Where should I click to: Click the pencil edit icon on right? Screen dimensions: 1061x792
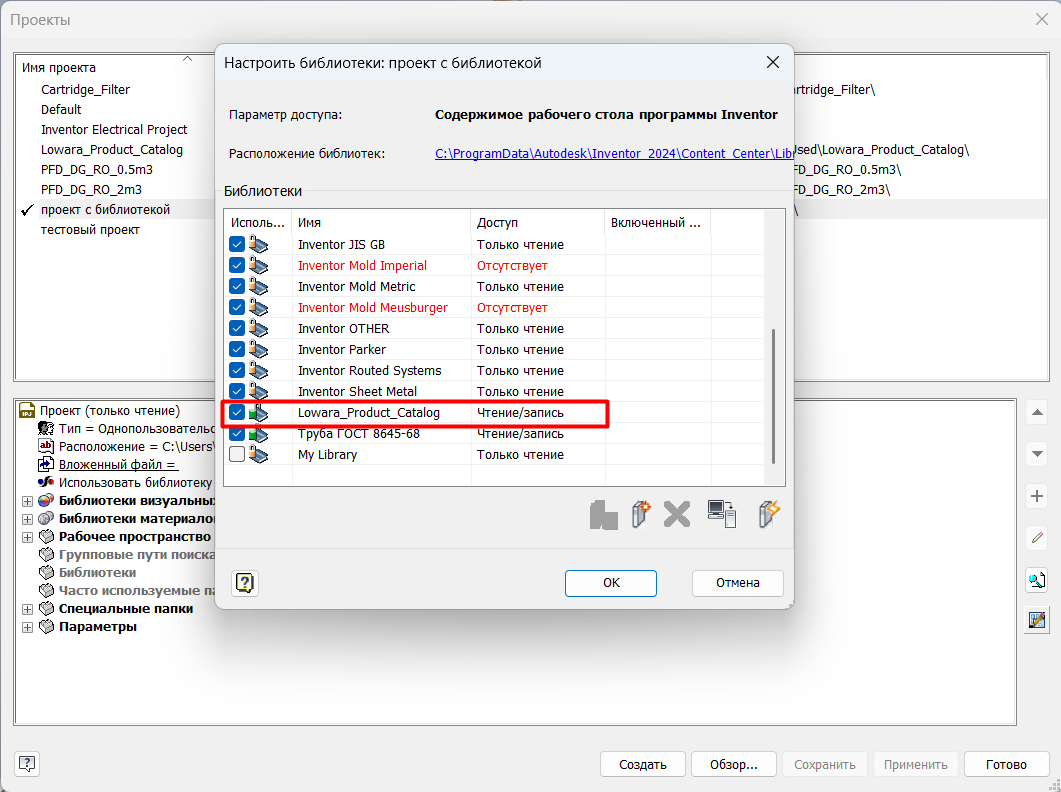point(1037,538)
